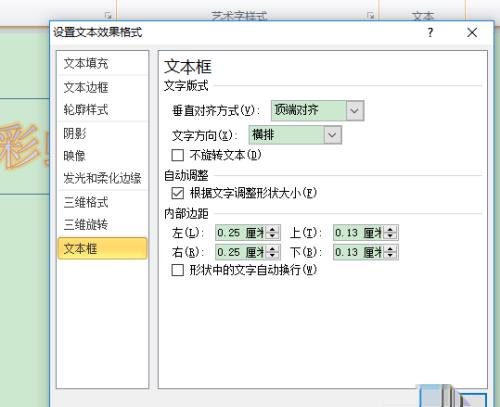
Task: Increase 上 margin with spinner arrow
Action: (x=390, y=229)
